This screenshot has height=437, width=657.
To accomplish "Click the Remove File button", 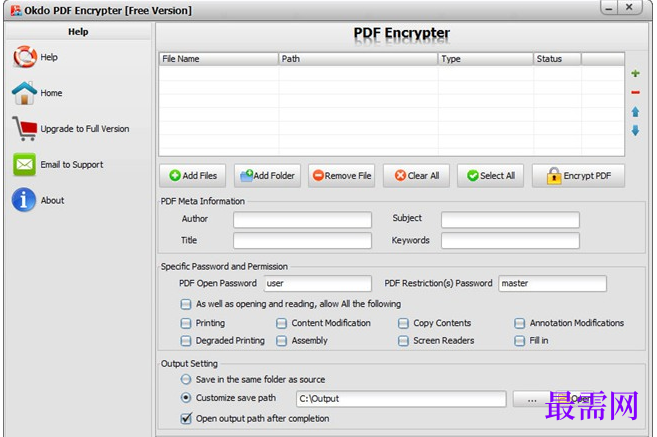I will click(341, 176).
